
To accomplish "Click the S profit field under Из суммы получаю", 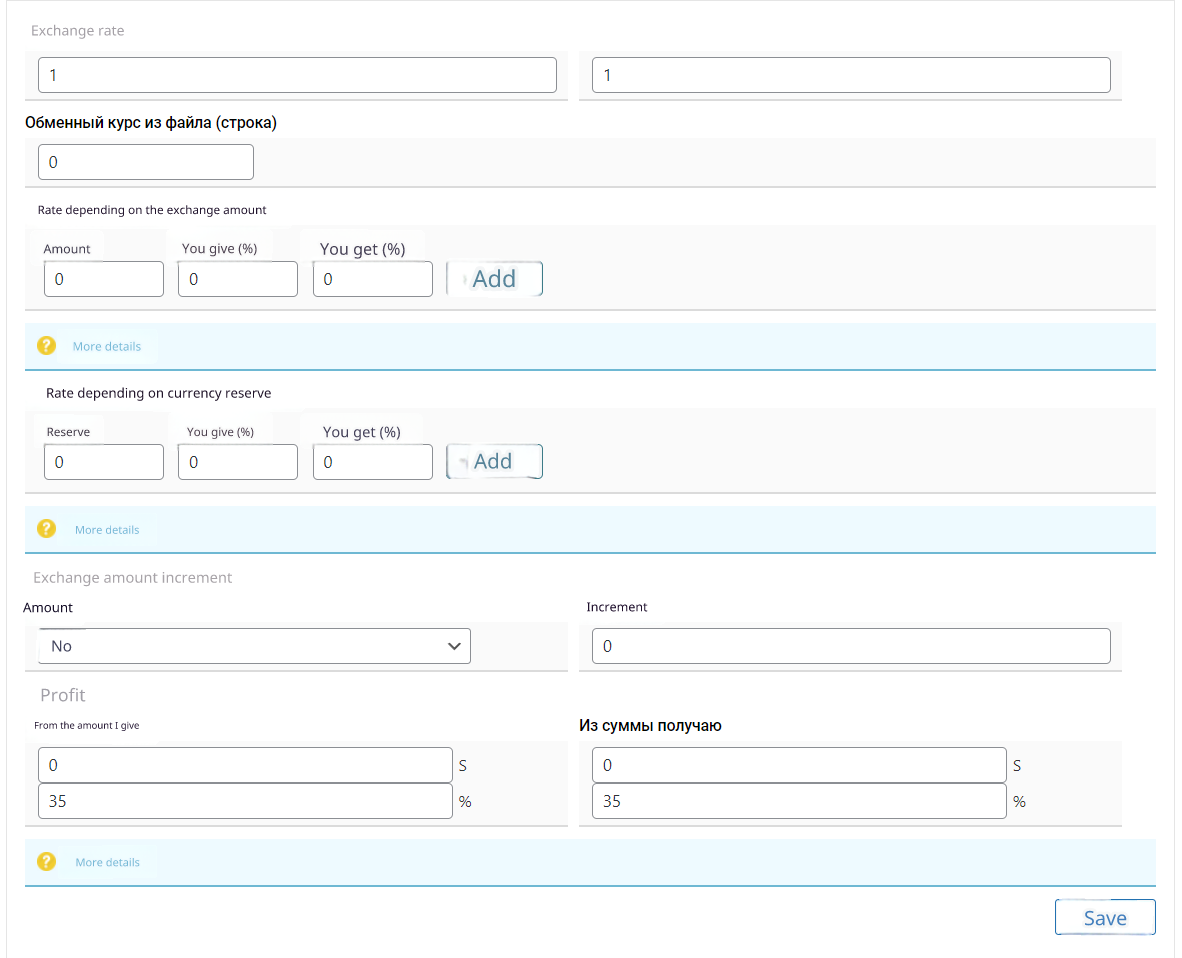I will tap(799, 765).
